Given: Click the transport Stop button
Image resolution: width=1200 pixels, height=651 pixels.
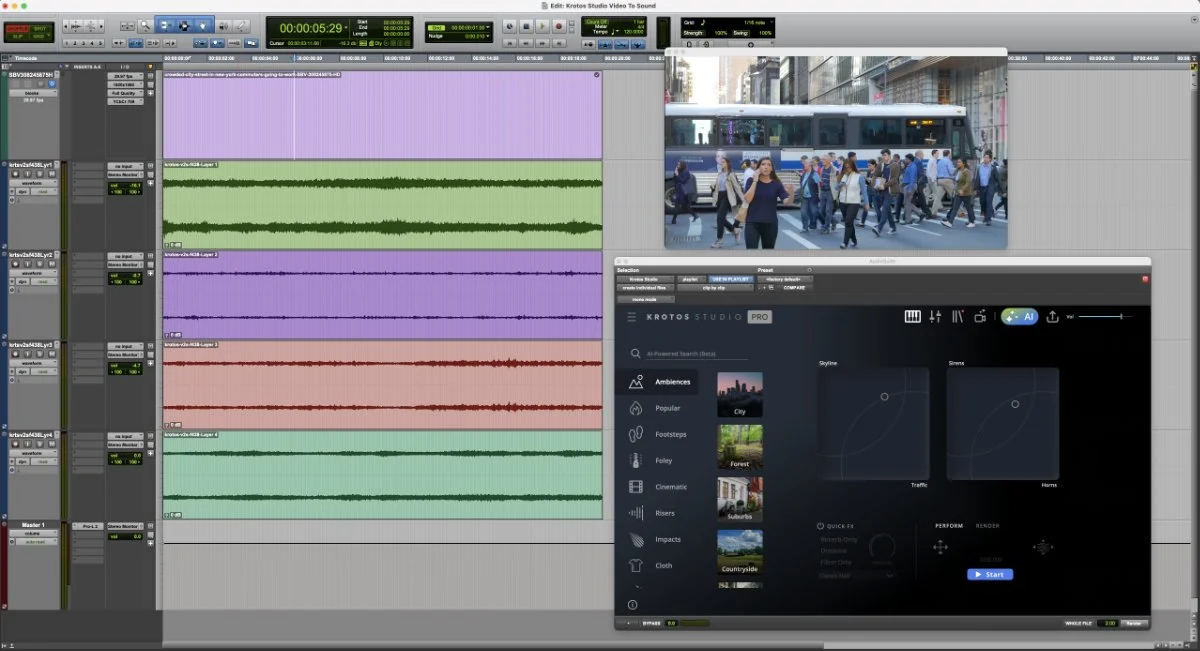Looking at the screenshot, I should click(527, 27).
